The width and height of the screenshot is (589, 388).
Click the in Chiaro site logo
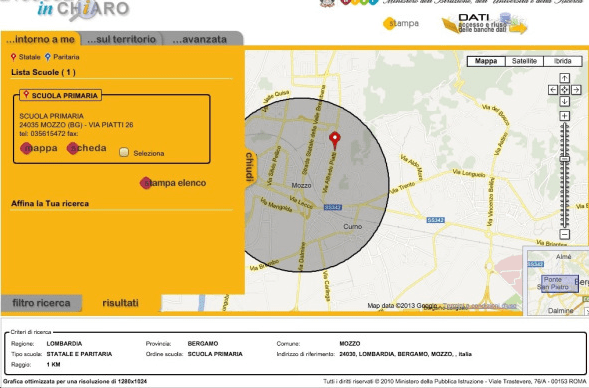(83, 8)
